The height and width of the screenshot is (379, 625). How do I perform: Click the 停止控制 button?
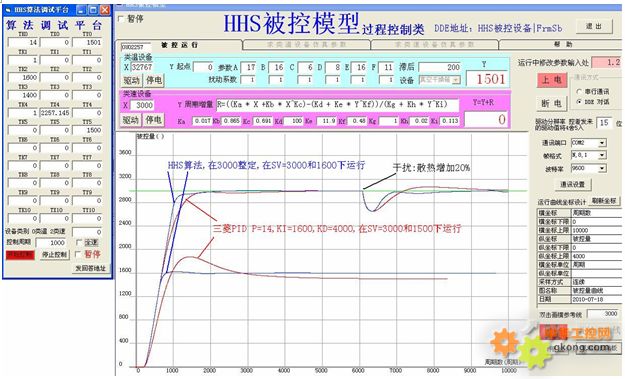(55, 255)
